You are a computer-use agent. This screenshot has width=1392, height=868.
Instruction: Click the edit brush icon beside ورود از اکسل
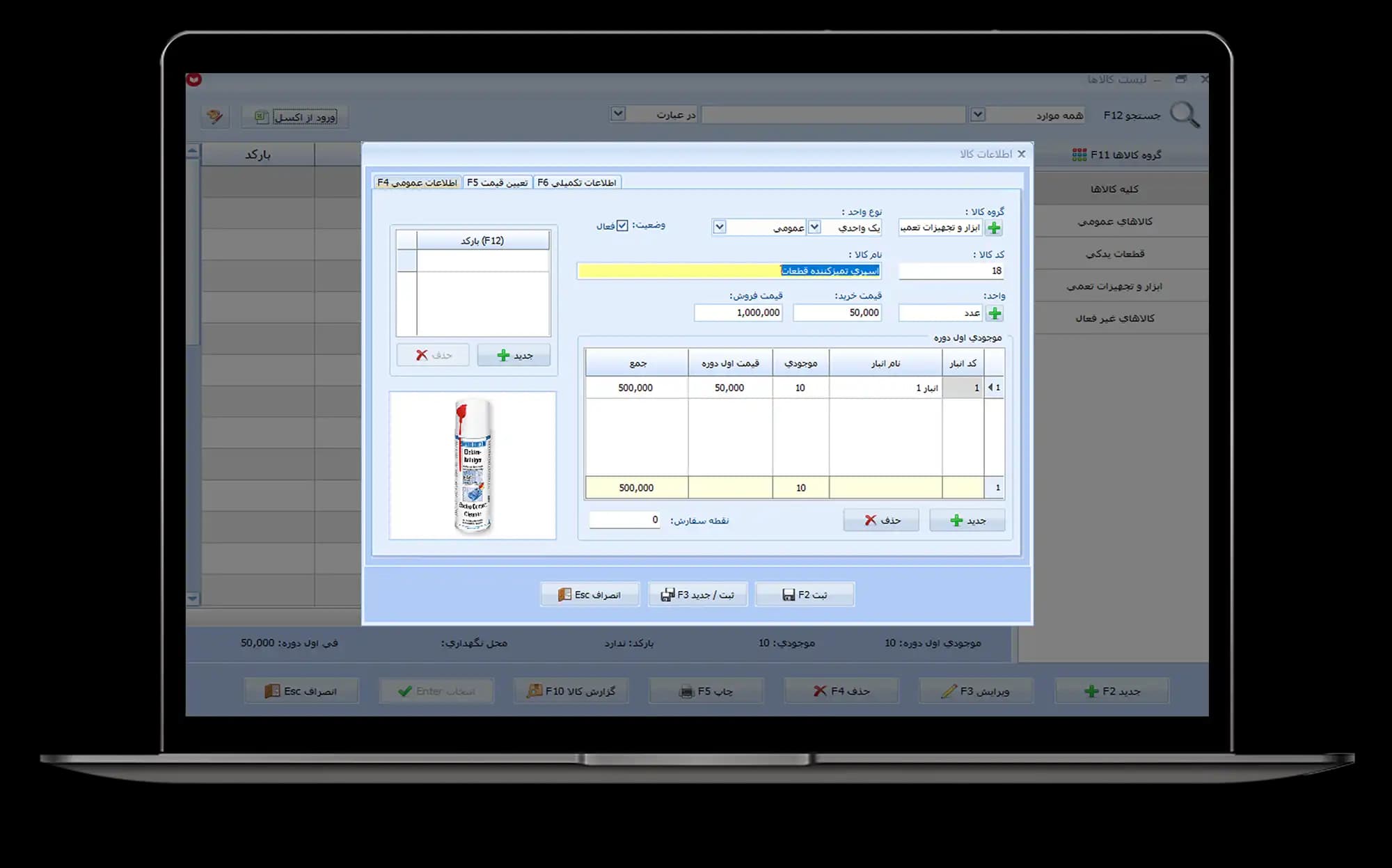coord(215,116)
